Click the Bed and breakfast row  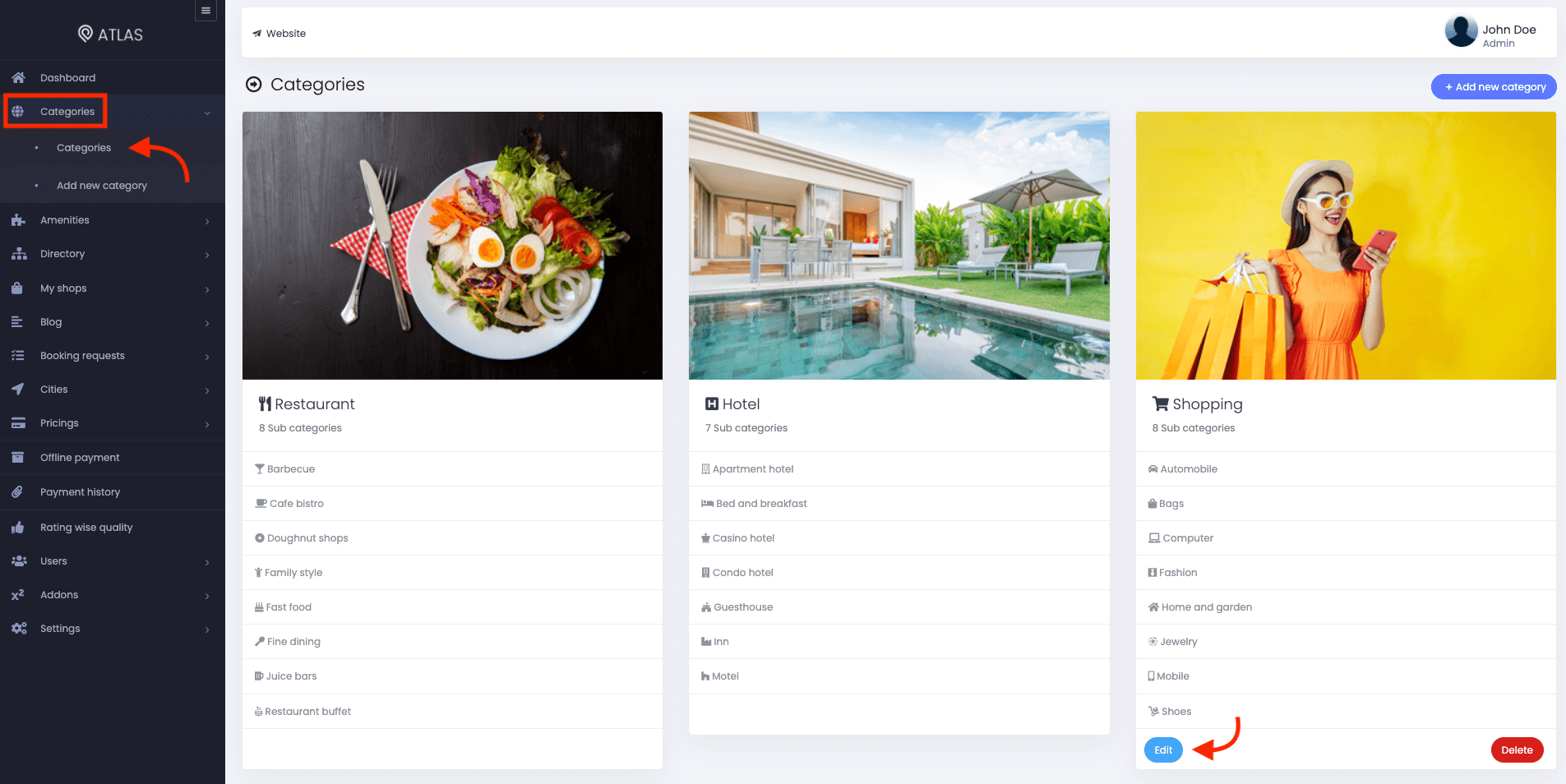tap(898, 504)
